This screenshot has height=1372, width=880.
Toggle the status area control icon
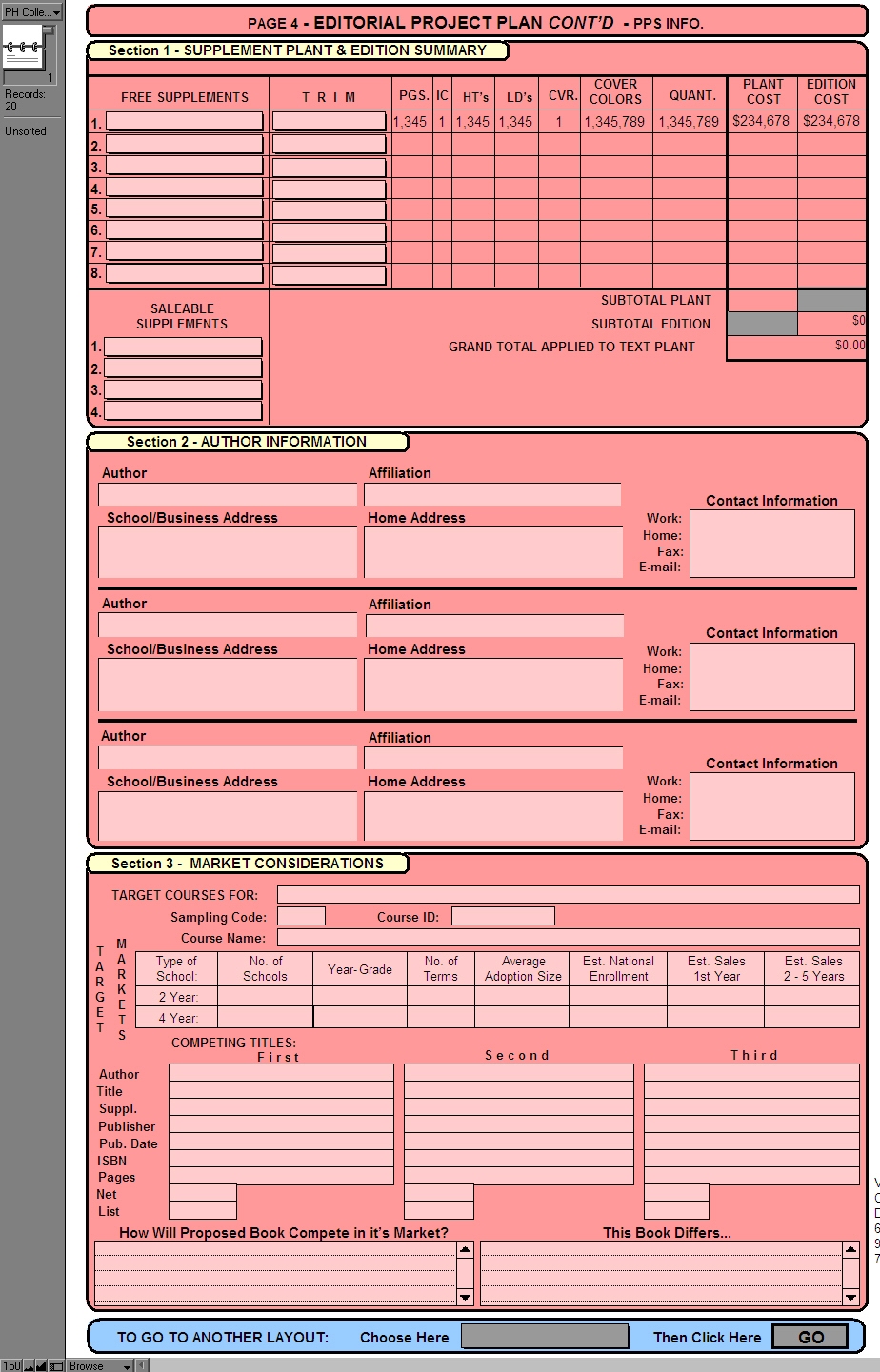56,1365
